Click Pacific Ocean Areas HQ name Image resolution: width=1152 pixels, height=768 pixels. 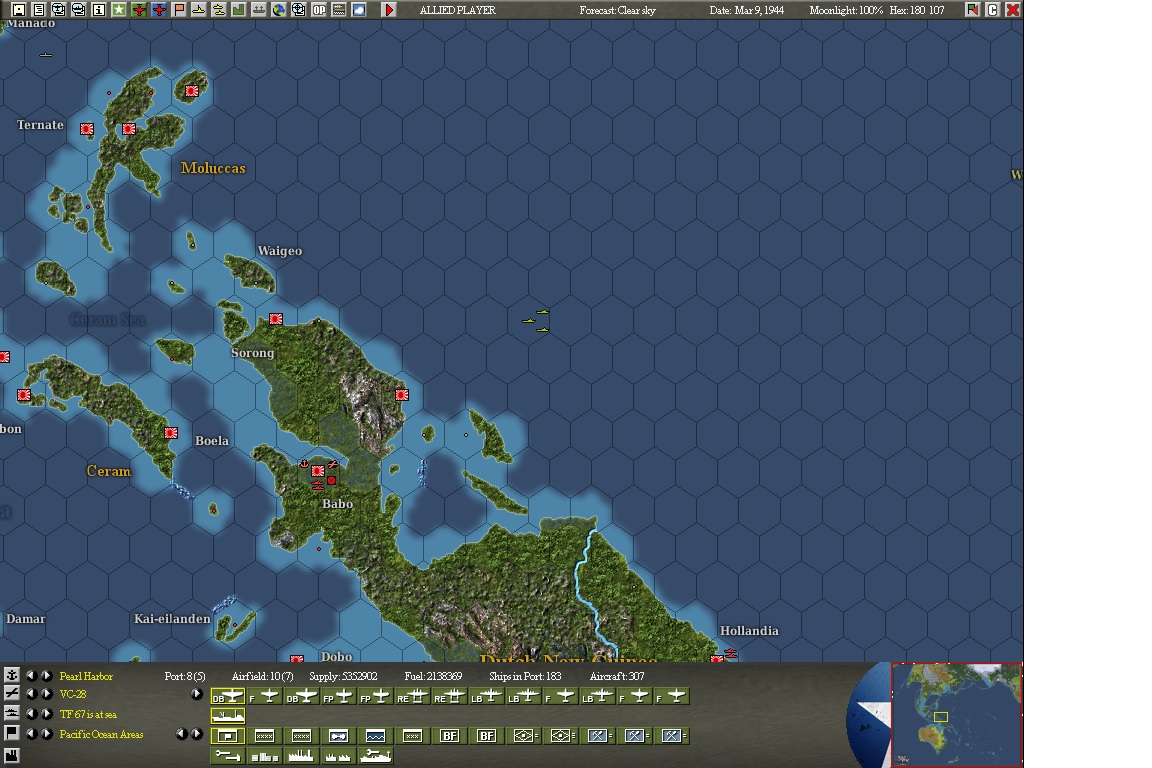click(101, 734)
